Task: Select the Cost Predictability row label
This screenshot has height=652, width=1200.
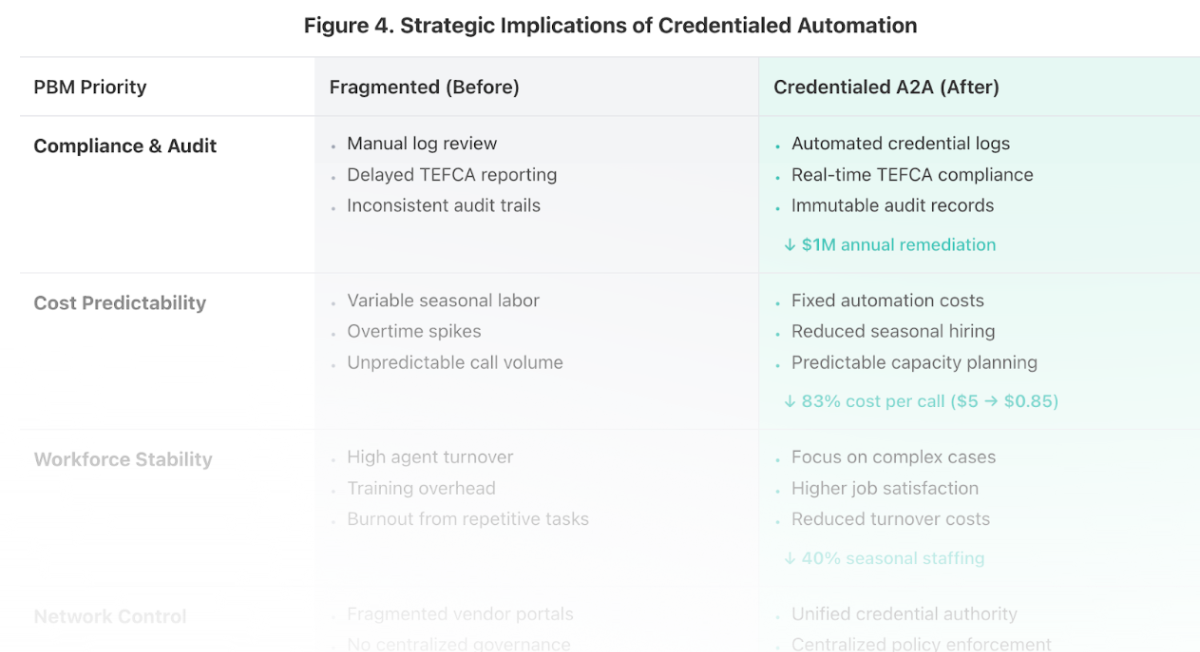Action: (x=120, y=303)
